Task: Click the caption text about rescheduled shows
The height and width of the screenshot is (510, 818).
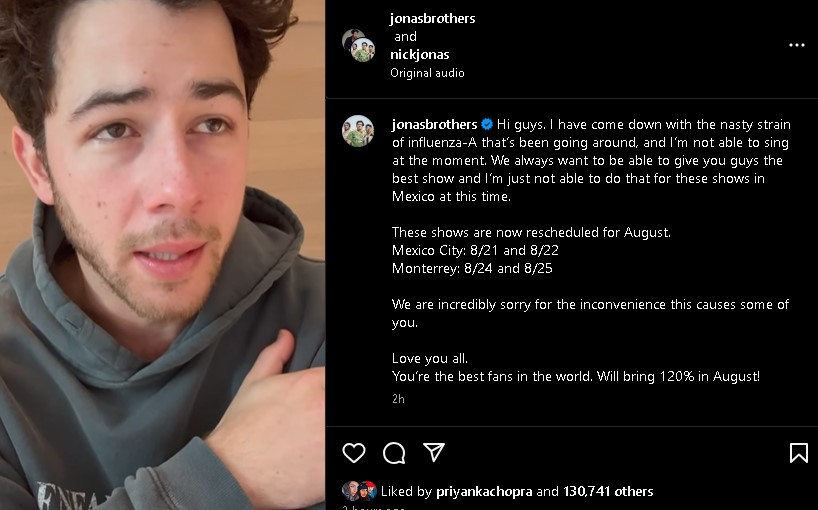Action: 531,233
